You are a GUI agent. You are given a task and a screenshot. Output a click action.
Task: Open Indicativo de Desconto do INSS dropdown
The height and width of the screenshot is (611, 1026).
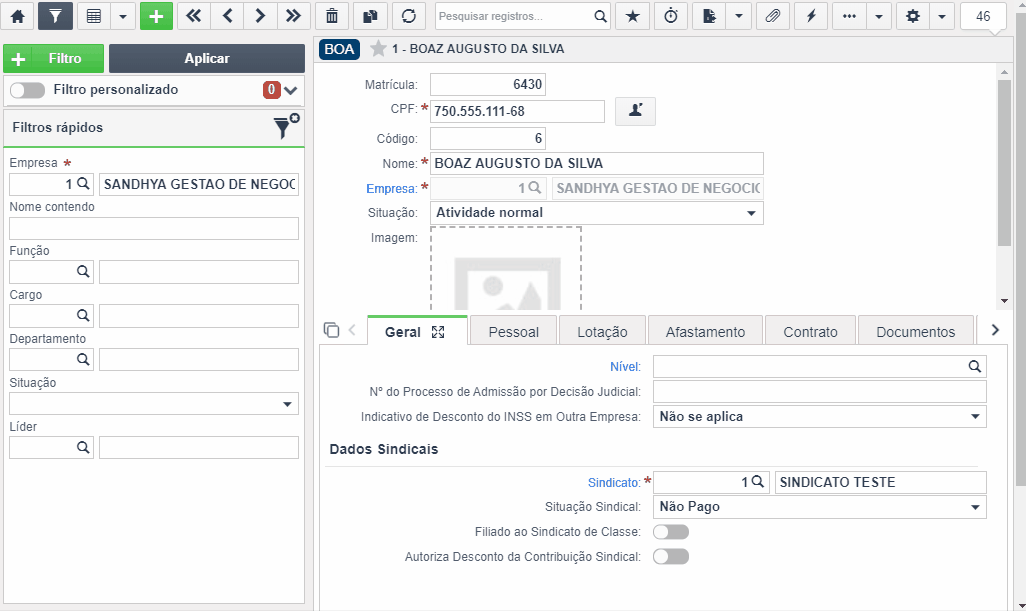820,417
